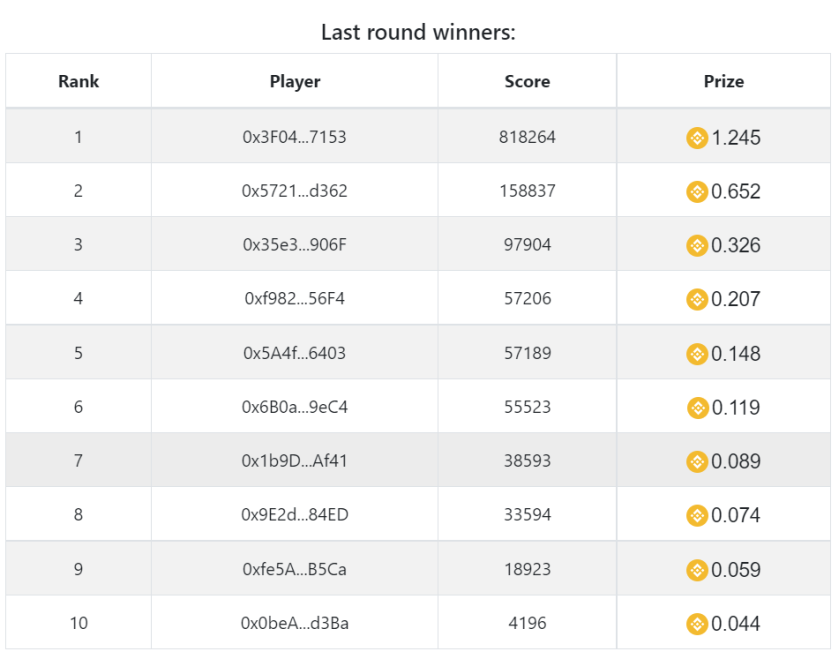Click the BNB coin icon beside 0.207

pyautogui.click(x=697, y=300)
